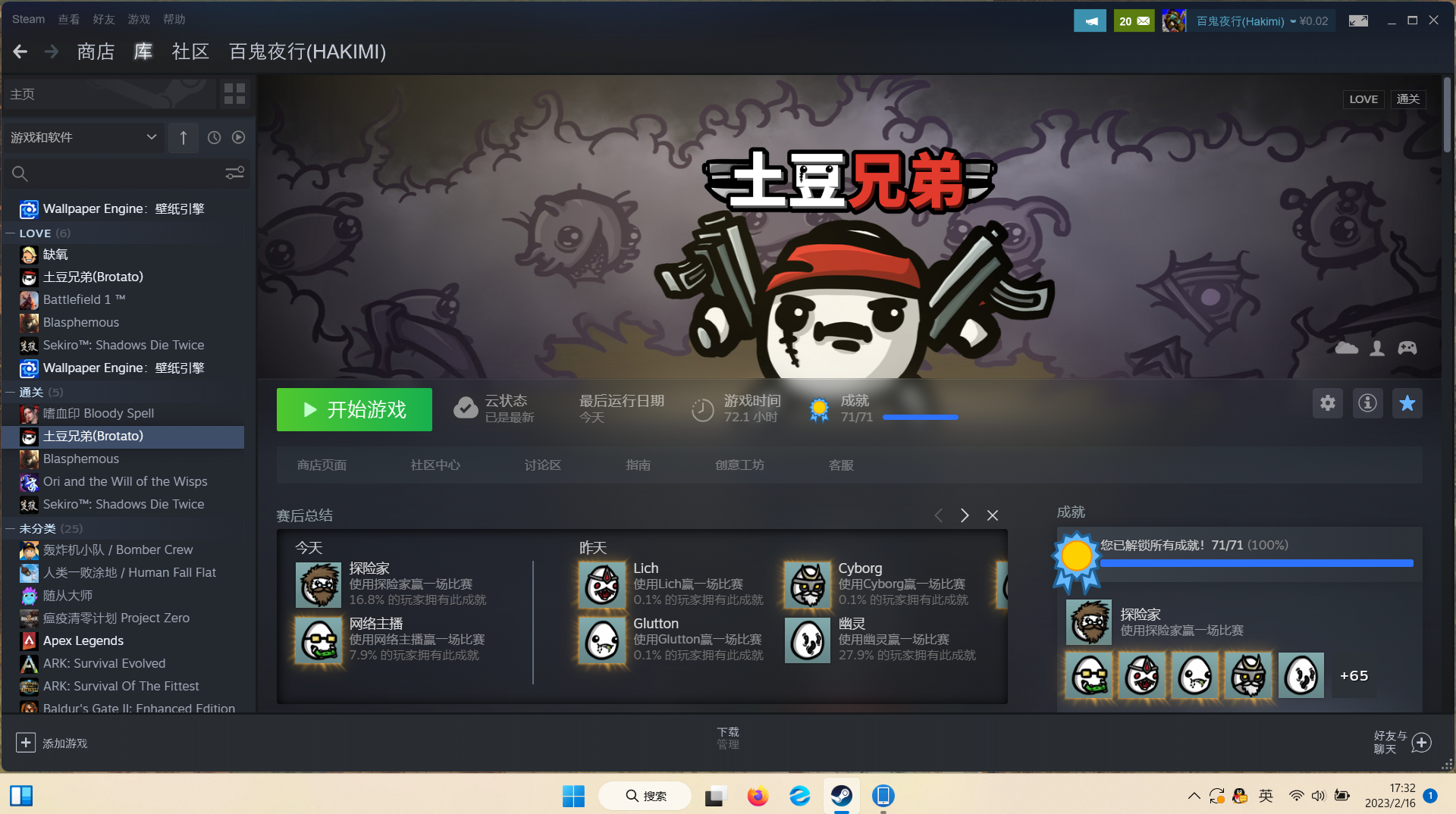Show game info circle icon
This screenshot has width=1456, height=814.
coord(1367,403)
